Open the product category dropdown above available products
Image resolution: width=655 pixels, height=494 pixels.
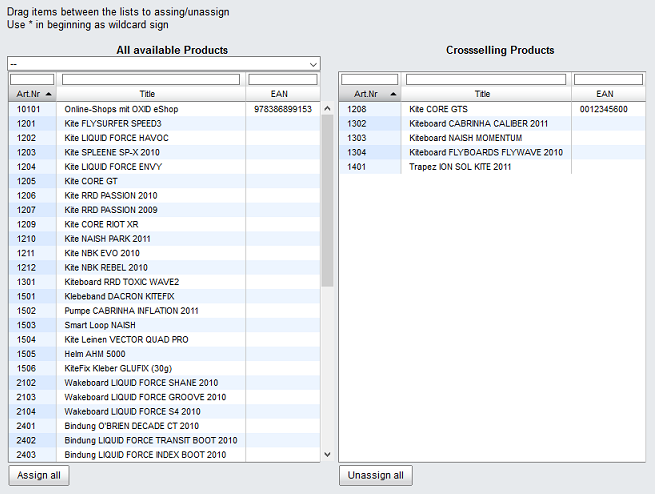pos(164,64)
